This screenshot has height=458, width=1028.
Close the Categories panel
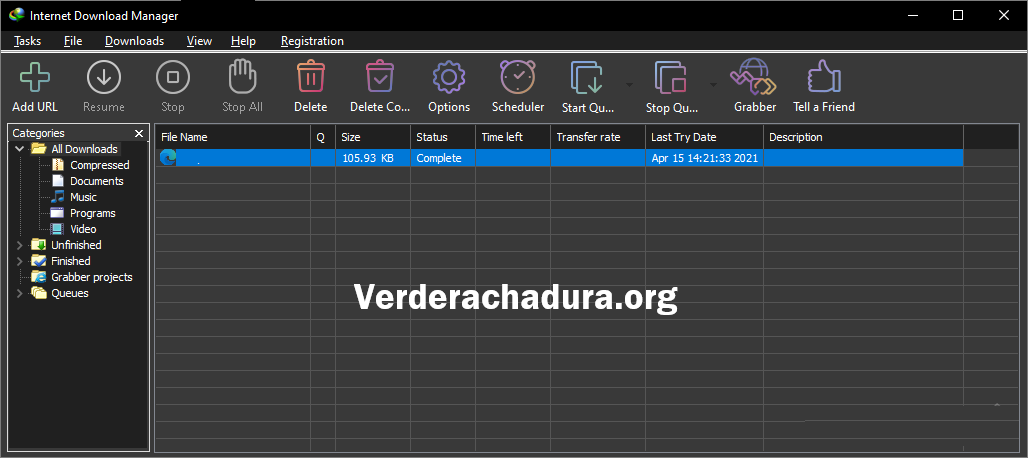(138, 133)
